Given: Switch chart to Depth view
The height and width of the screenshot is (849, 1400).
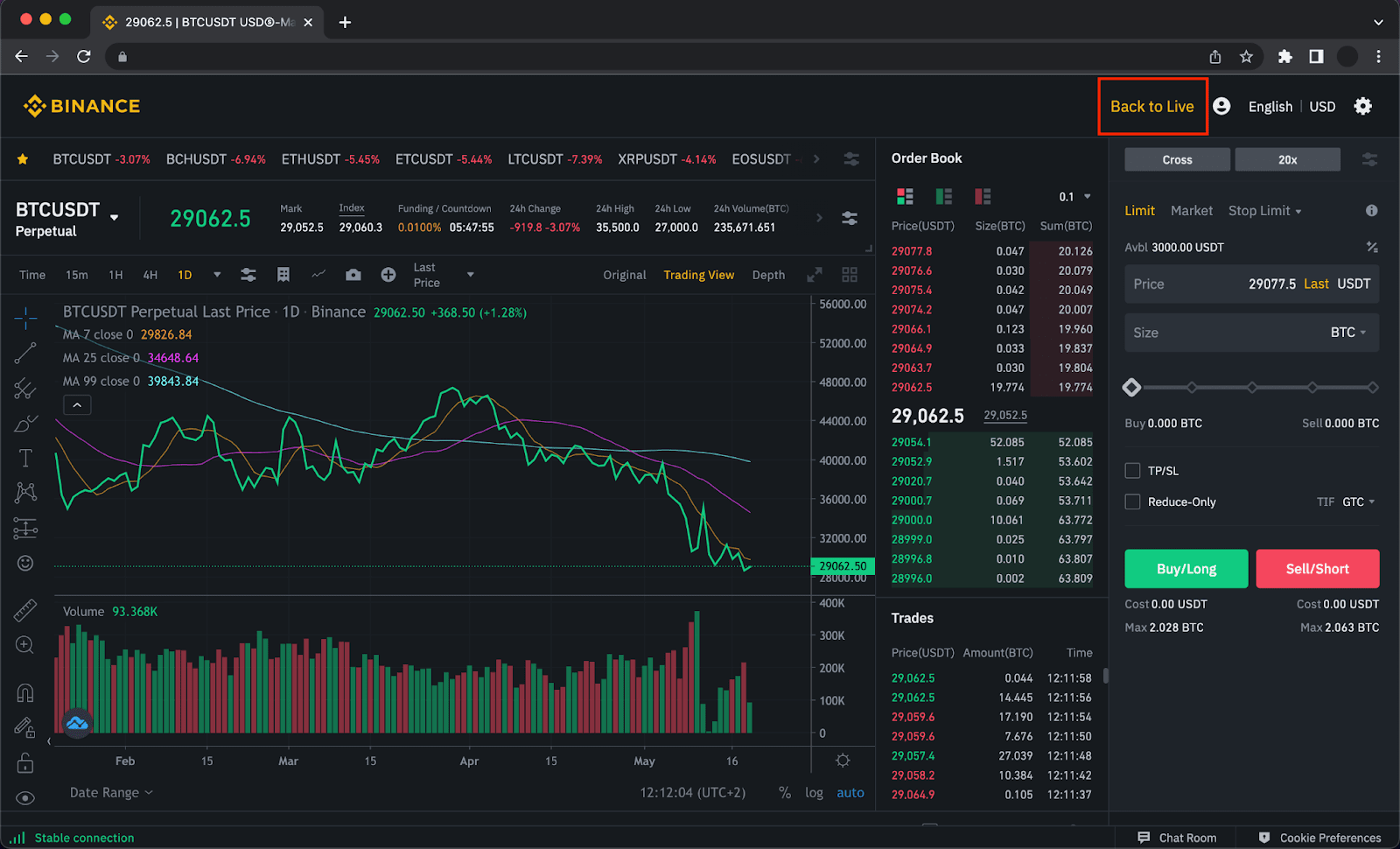Looking at the screenshot, I should pyautogui.click(x=767, y=274).
